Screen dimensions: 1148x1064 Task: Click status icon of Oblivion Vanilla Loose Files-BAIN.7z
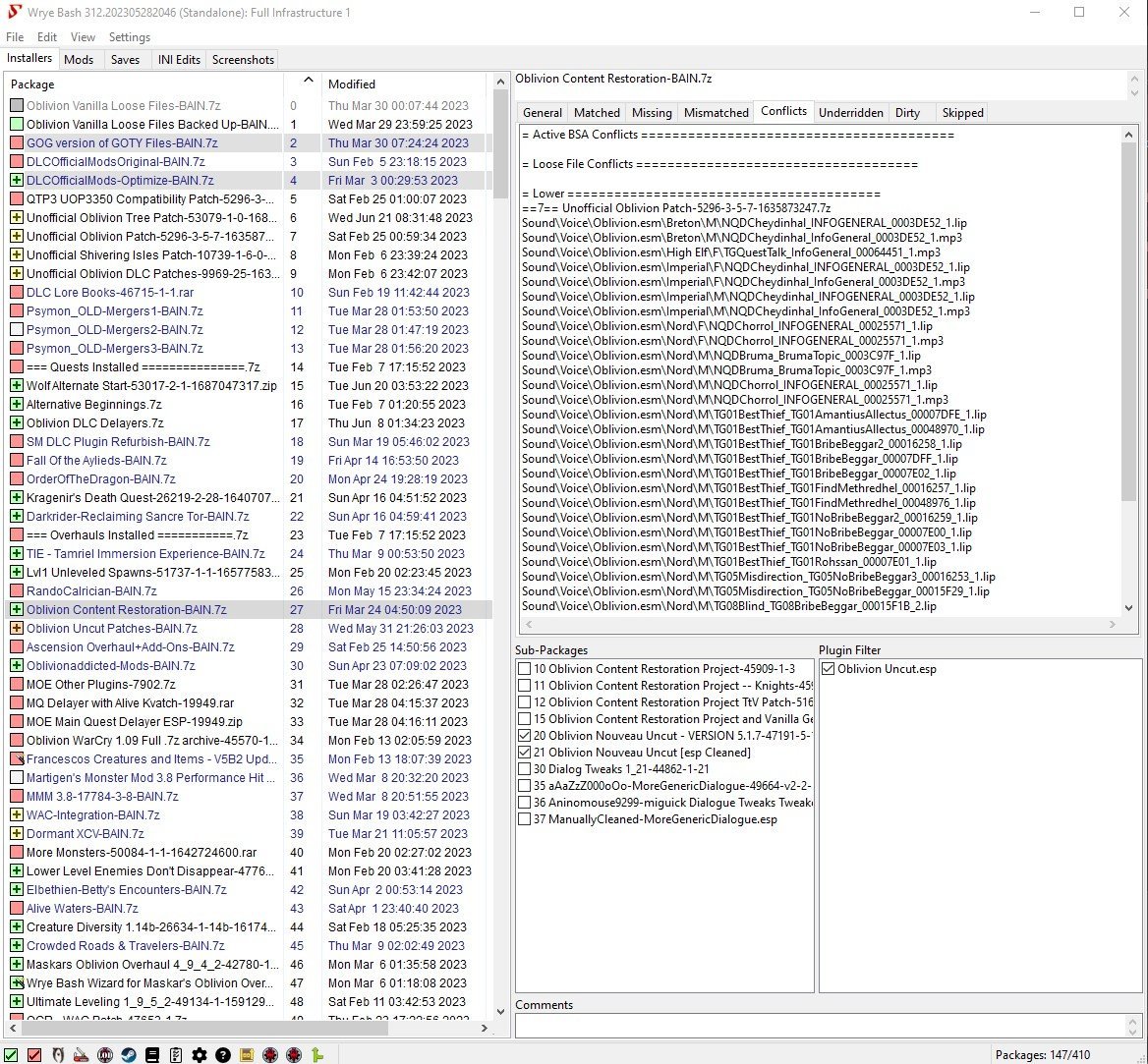coord(16,105)
